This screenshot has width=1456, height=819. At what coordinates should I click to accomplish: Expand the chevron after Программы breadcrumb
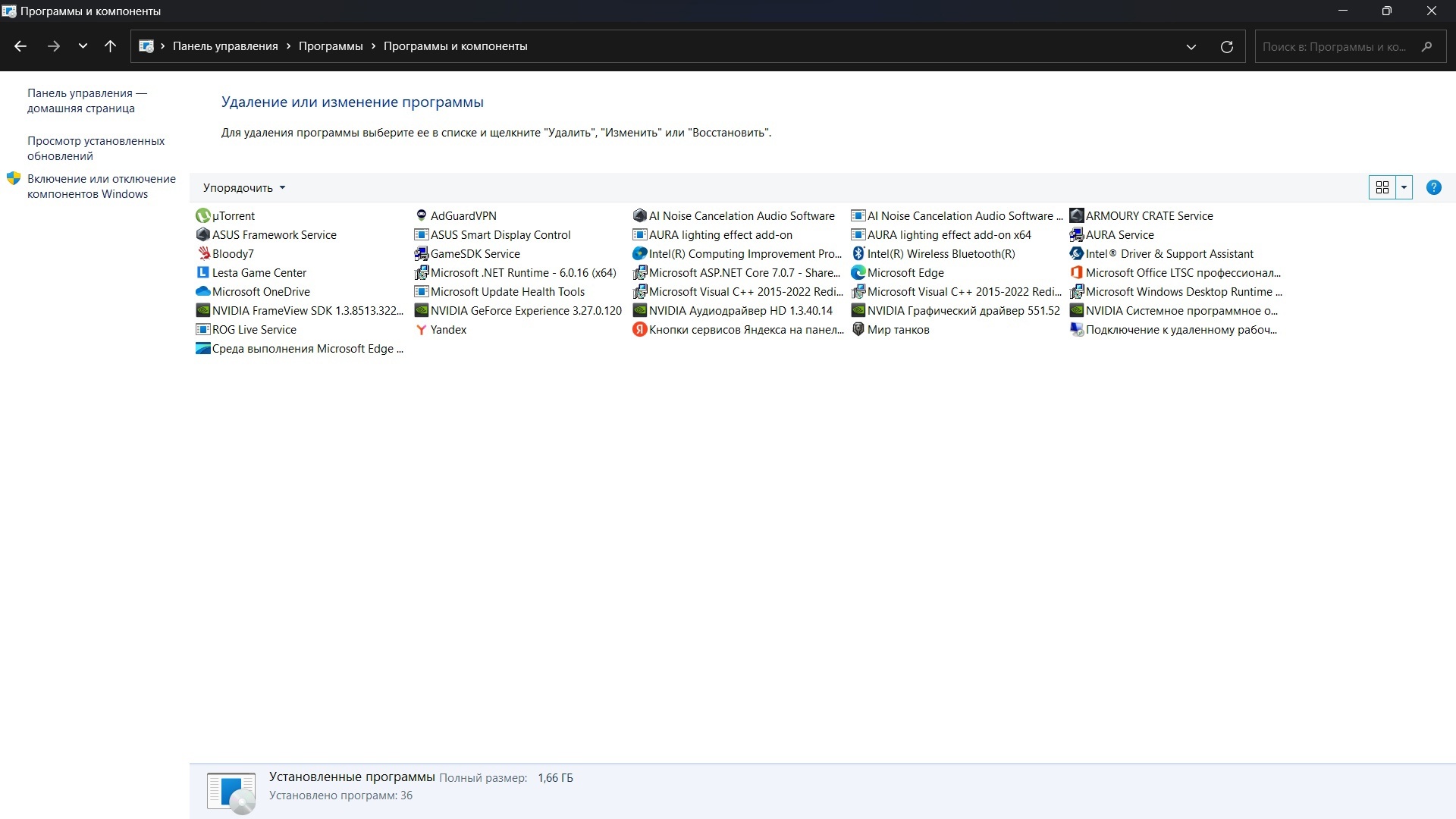(373, 46)
